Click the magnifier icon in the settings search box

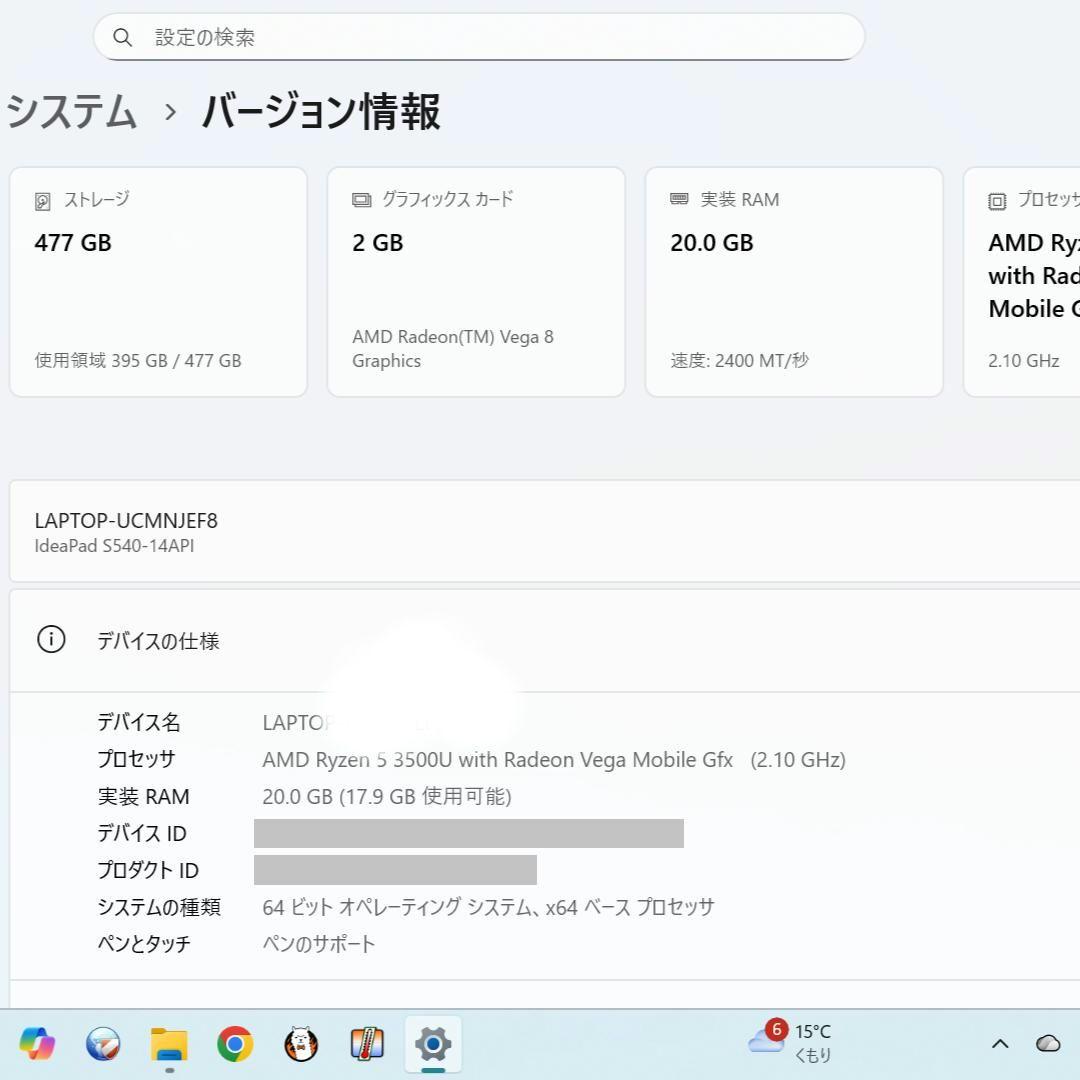[123, 37]
